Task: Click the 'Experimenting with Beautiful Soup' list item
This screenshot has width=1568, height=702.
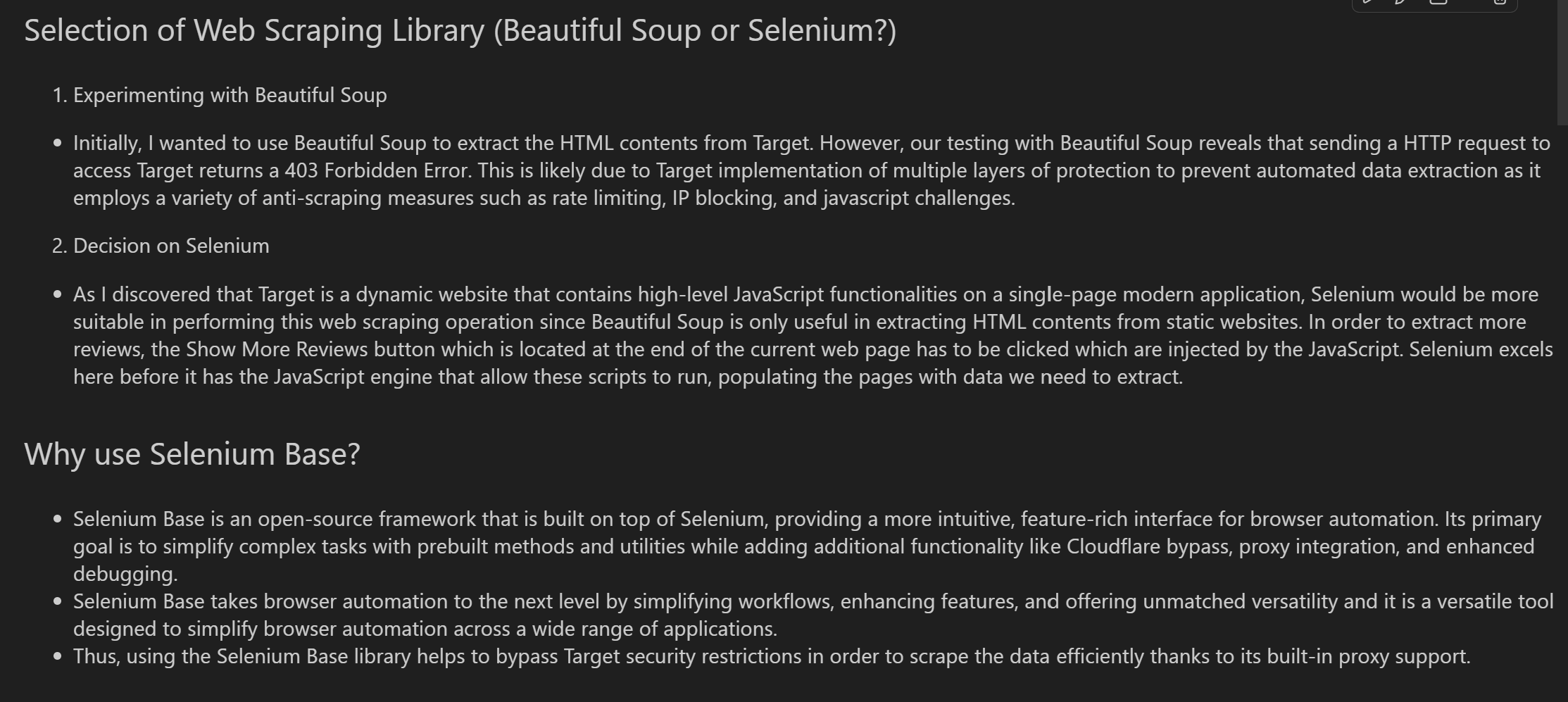Action: coord(230,95)
